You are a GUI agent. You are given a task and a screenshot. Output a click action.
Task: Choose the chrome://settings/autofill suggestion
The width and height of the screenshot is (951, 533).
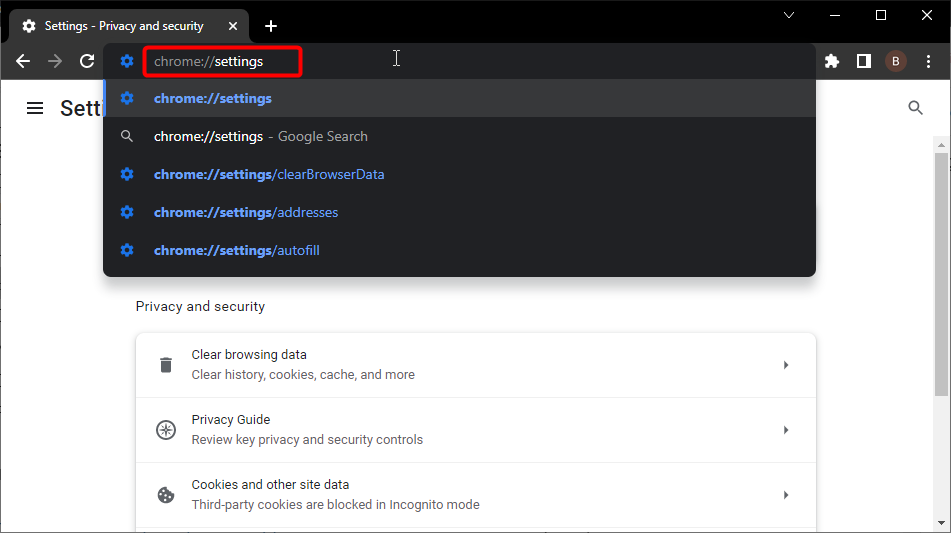(x=460, y=250)
